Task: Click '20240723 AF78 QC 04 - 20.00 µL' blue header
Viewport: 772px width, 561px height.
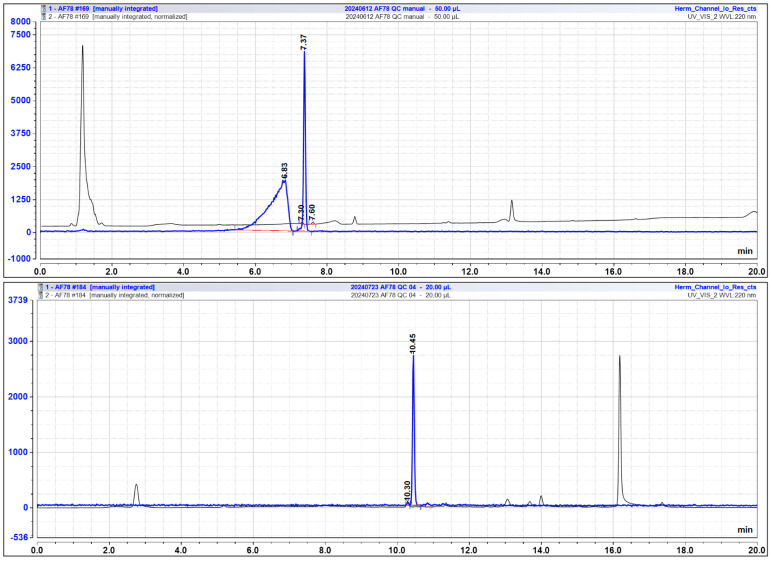Action: click(401, 287)
